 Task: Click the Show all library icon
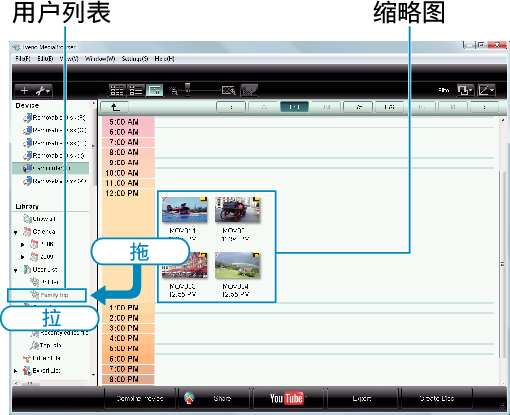pyautogui.click(x=27, y=219)
